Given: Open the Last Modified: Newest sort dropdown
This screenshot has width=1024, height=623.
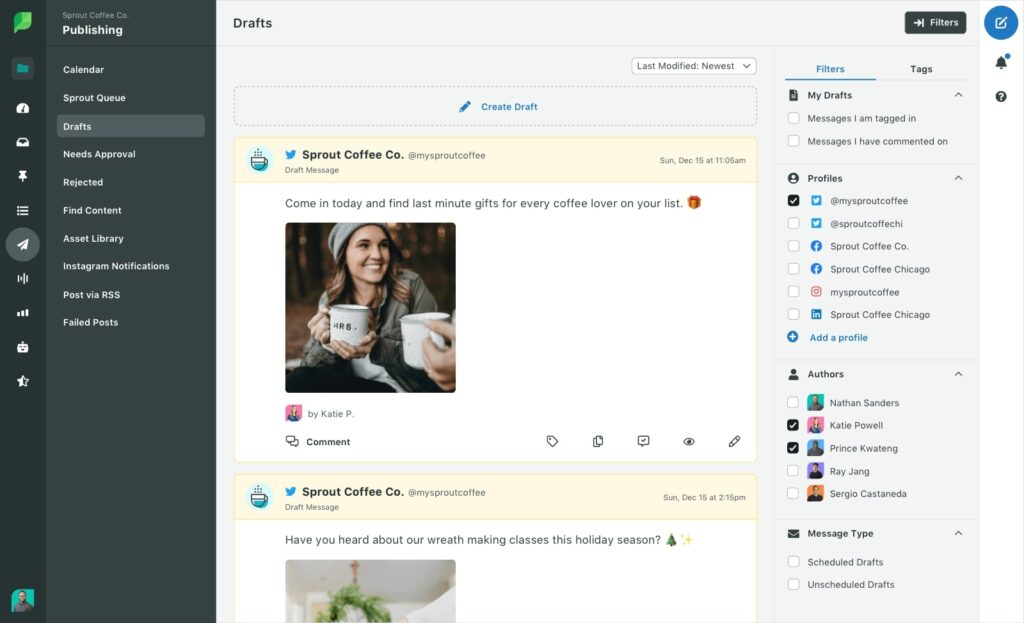Looking at the screenshot, I should pos(693,64).
